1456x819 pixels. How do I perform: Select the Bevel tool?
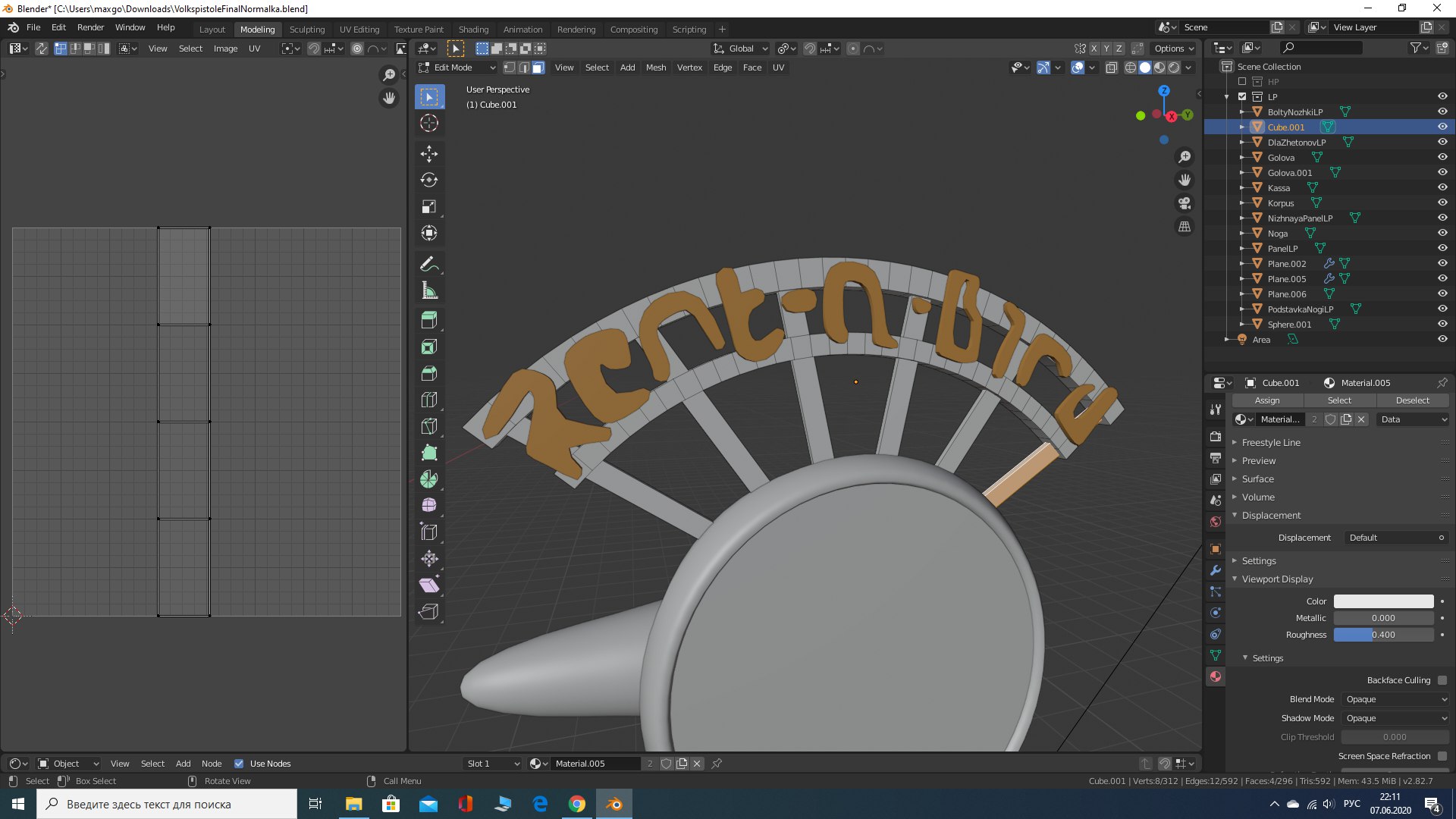pyautogui.click(x=429, y=374)
